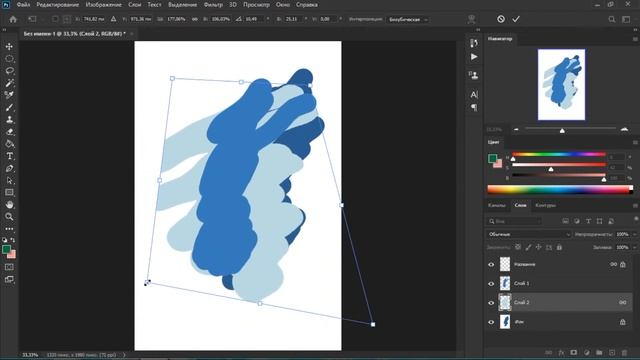Open the layer filter type dropdown
Image resolution: width=640 pixels, height=360 pixels.
514,221
